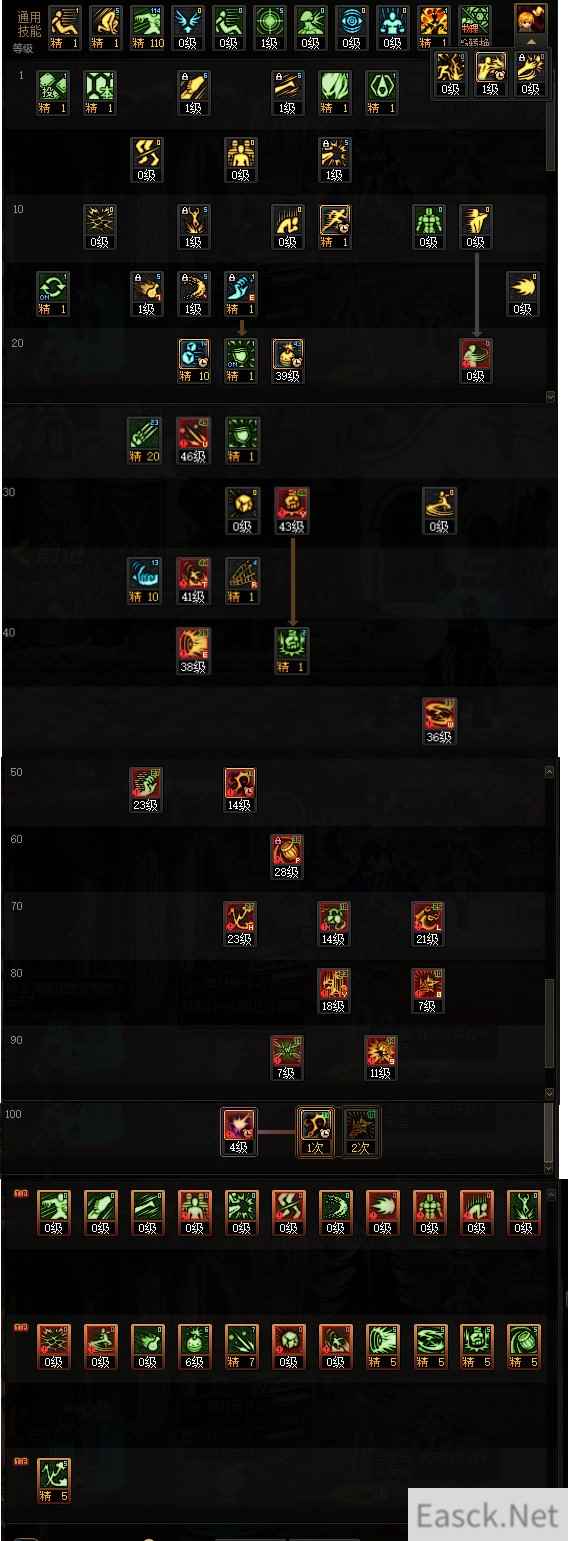Select the general skill labeled 精 110
This screenshot has width=568, height=1541.
pyautogui.click(x=146, y=27)
